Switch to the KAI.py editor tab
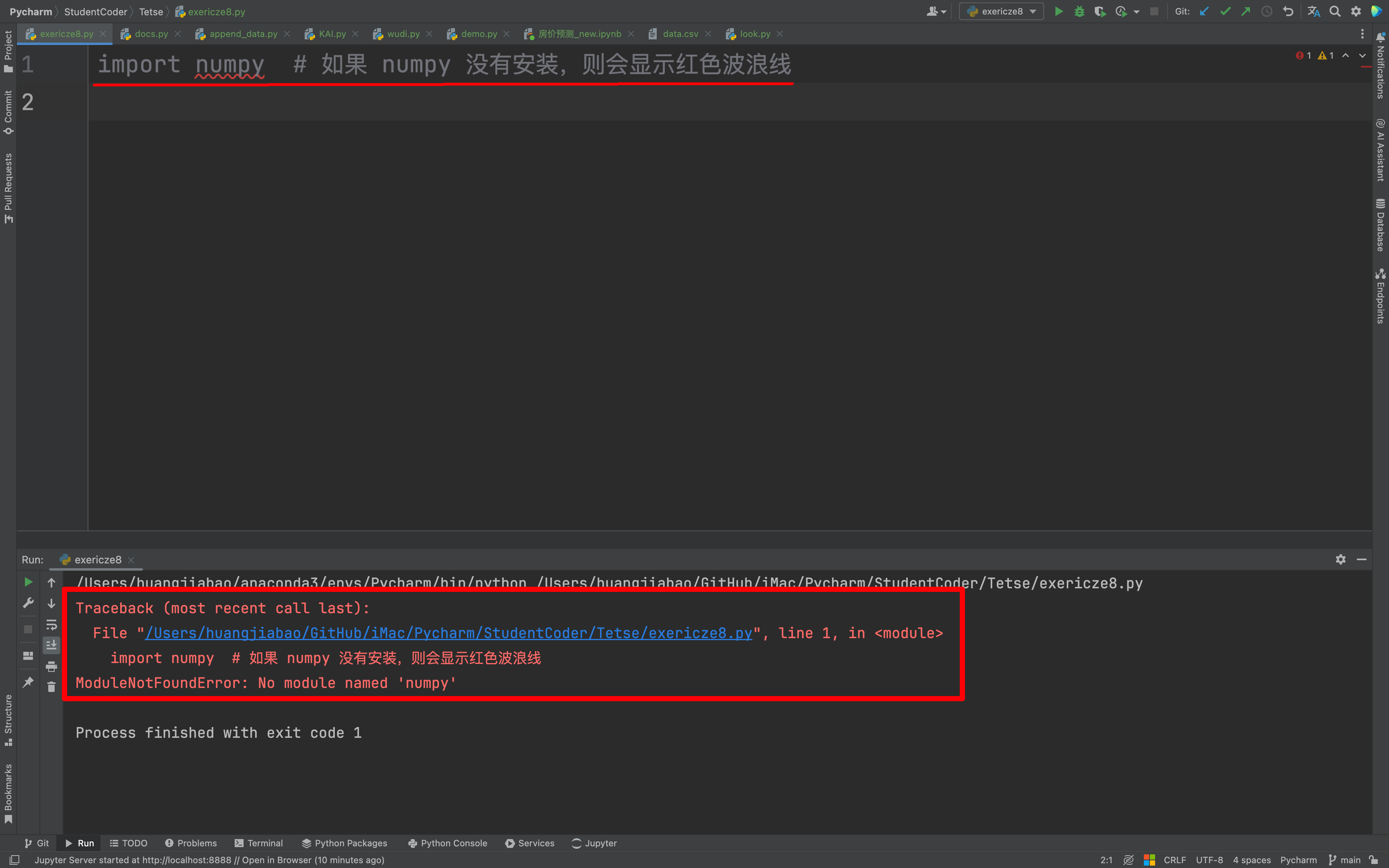Image resolution: width=1389 pixels, height=868 pixels. coord(332,34)
